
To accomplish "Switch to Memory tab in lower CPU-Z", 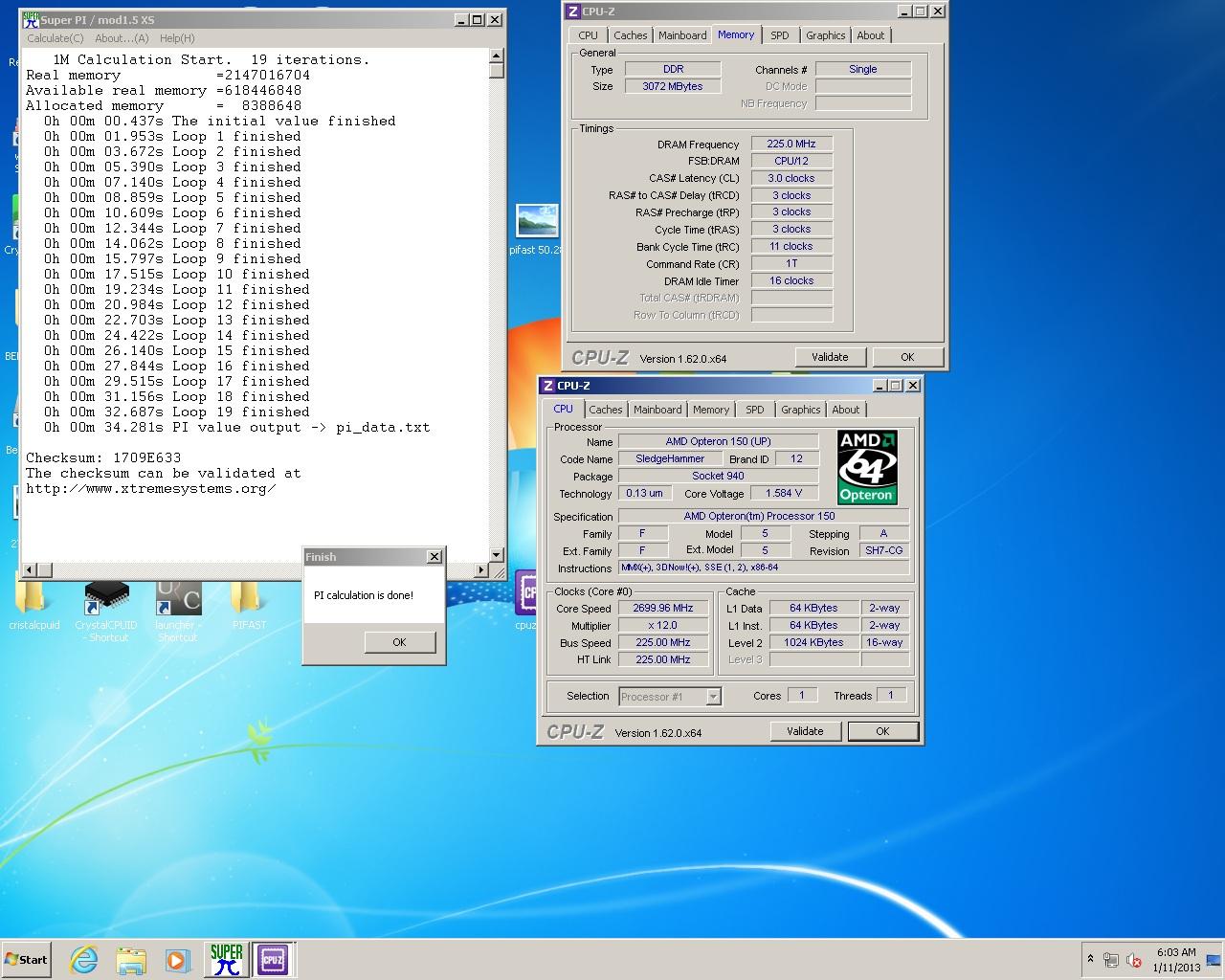I will point(711,410).
